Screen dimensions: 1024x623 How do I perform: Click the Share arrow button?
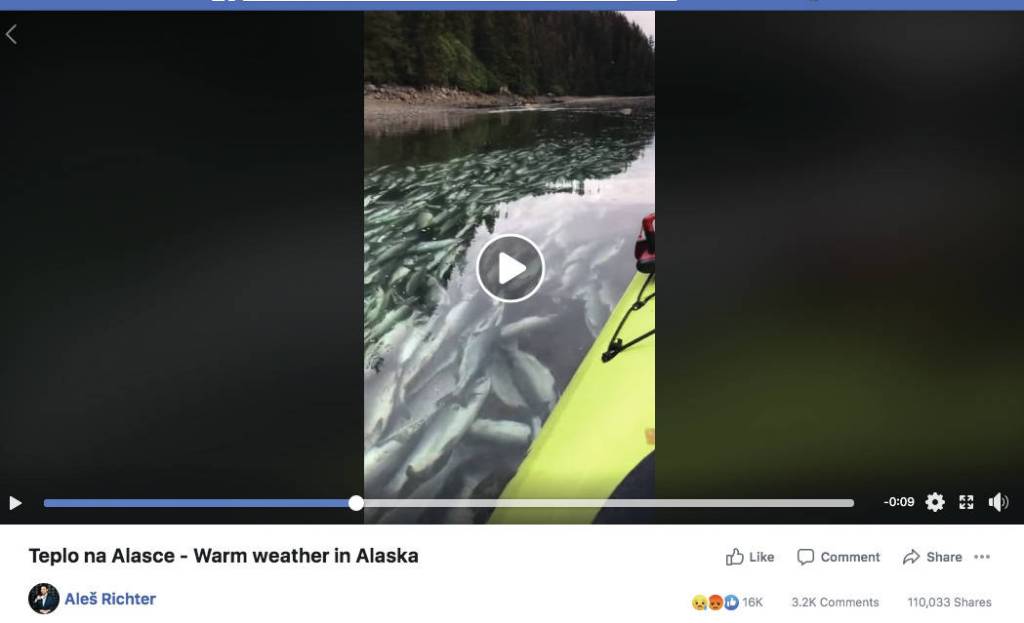(932, 557)
